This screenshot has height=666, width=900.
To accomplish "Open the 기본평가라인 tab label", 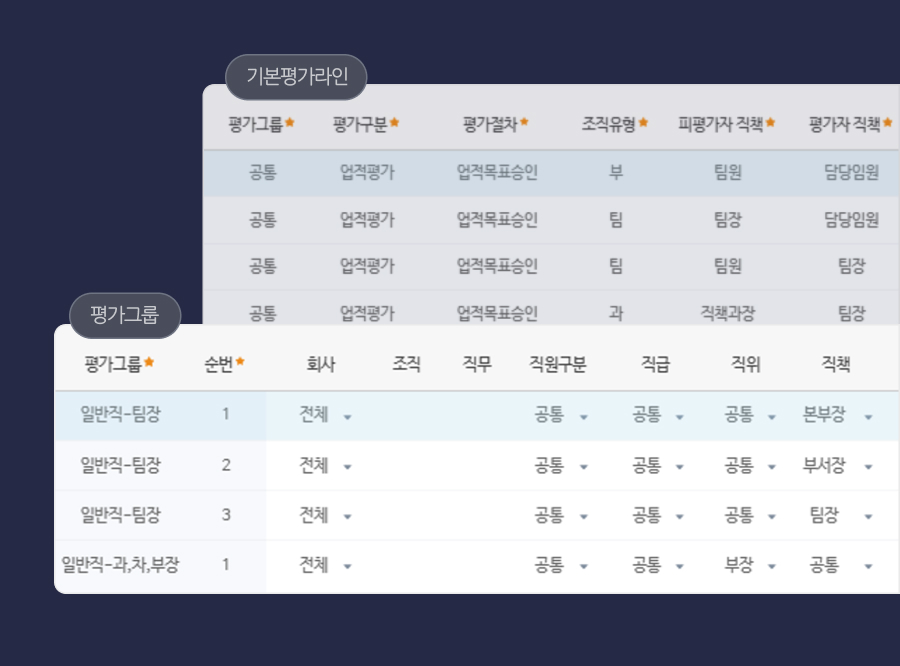I will (x=296, y=77).
